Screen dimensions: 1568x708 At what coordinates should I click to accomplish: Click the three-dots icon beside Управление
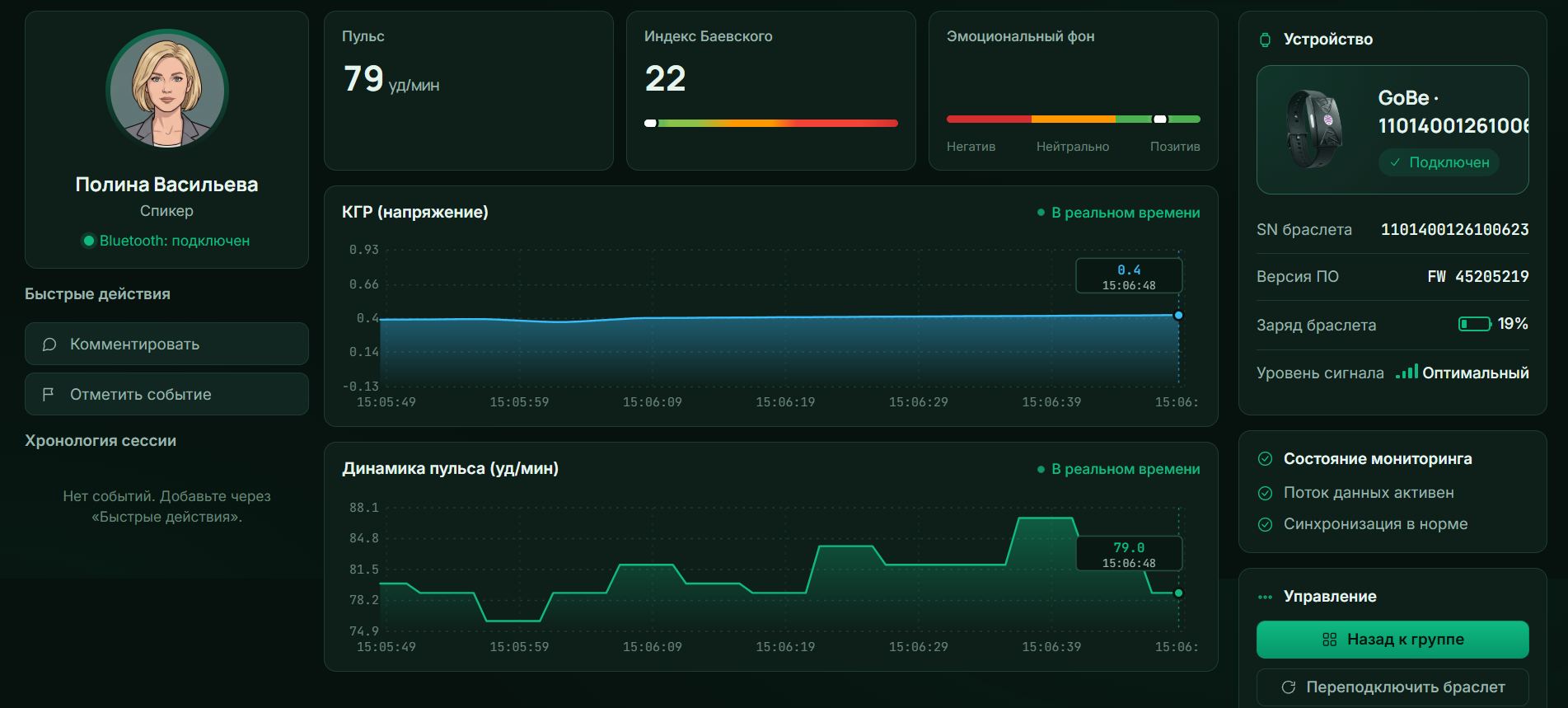click(x=1266, y=597)
